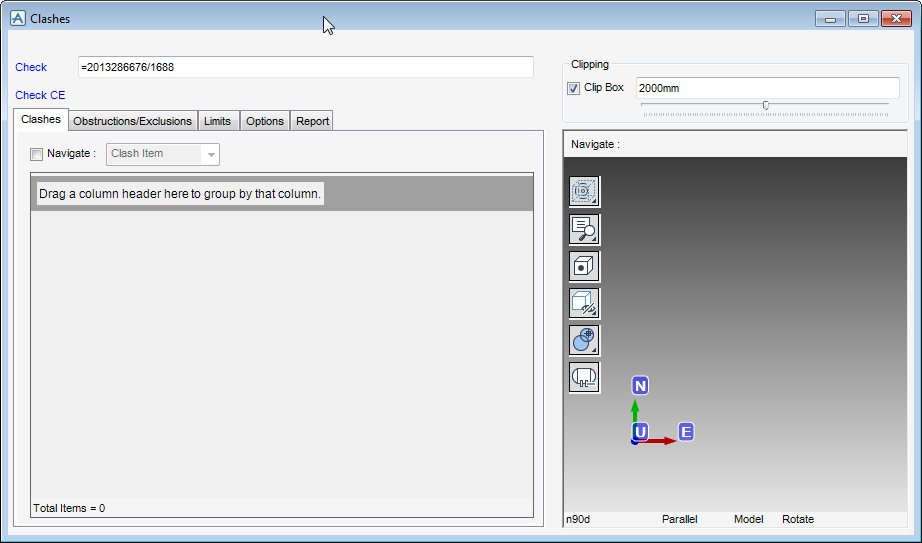Click the Check element input field
The height and width of the screenshot is (543, 922).
pos(306,67)
